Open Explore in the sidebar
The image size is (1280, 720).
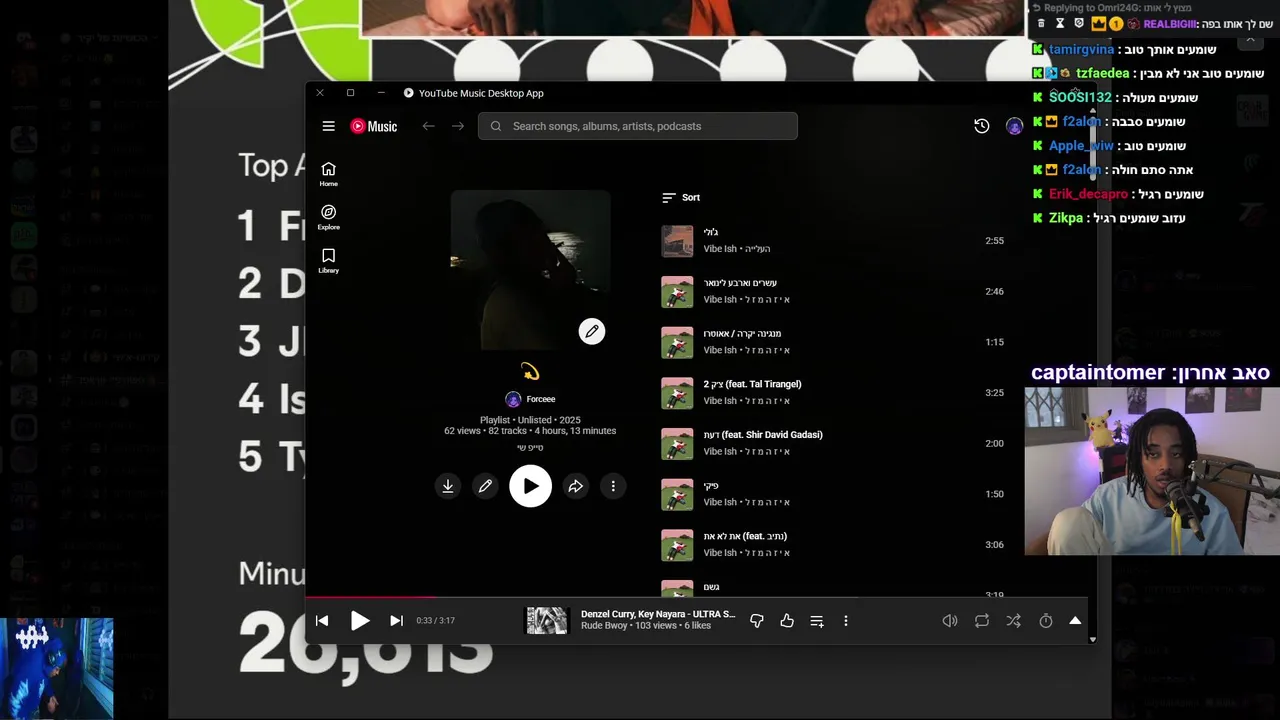(x=328, y=217)
